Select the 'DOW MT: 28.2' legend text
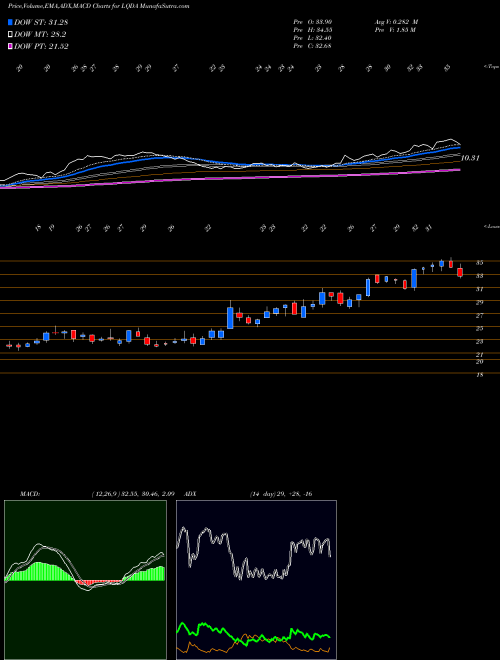Screen dimensions: 500x660 pos(40,35)
